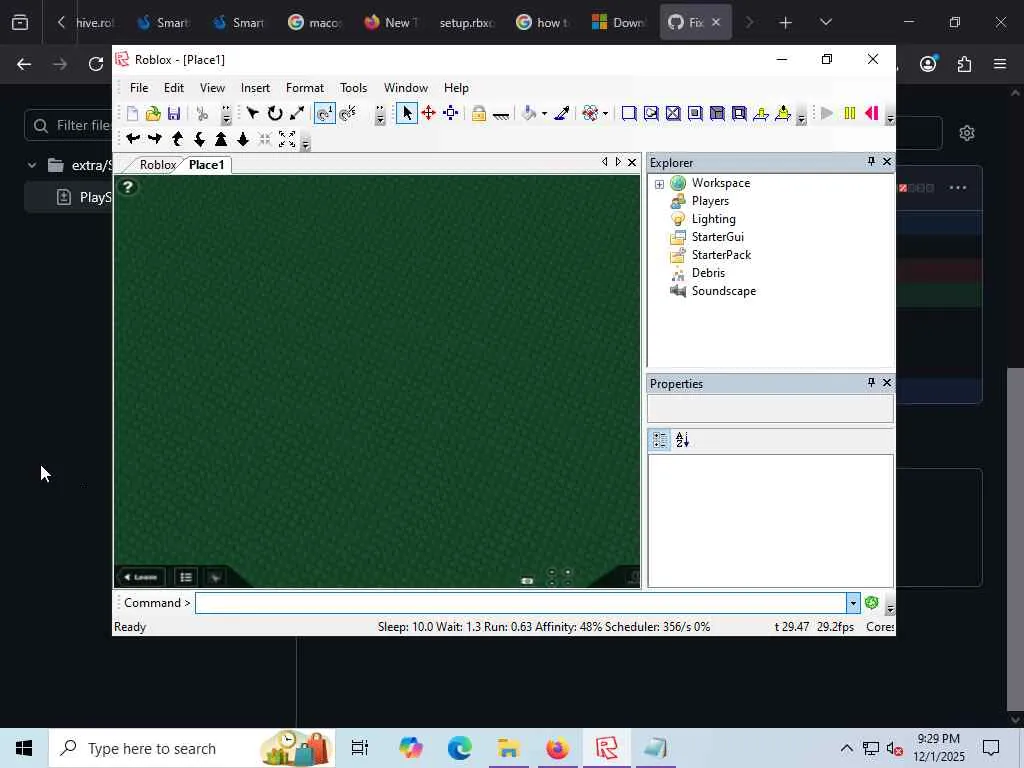Click the black game-tool arrow pointing up-left
1024x768 pixels.
click(253, 114)
